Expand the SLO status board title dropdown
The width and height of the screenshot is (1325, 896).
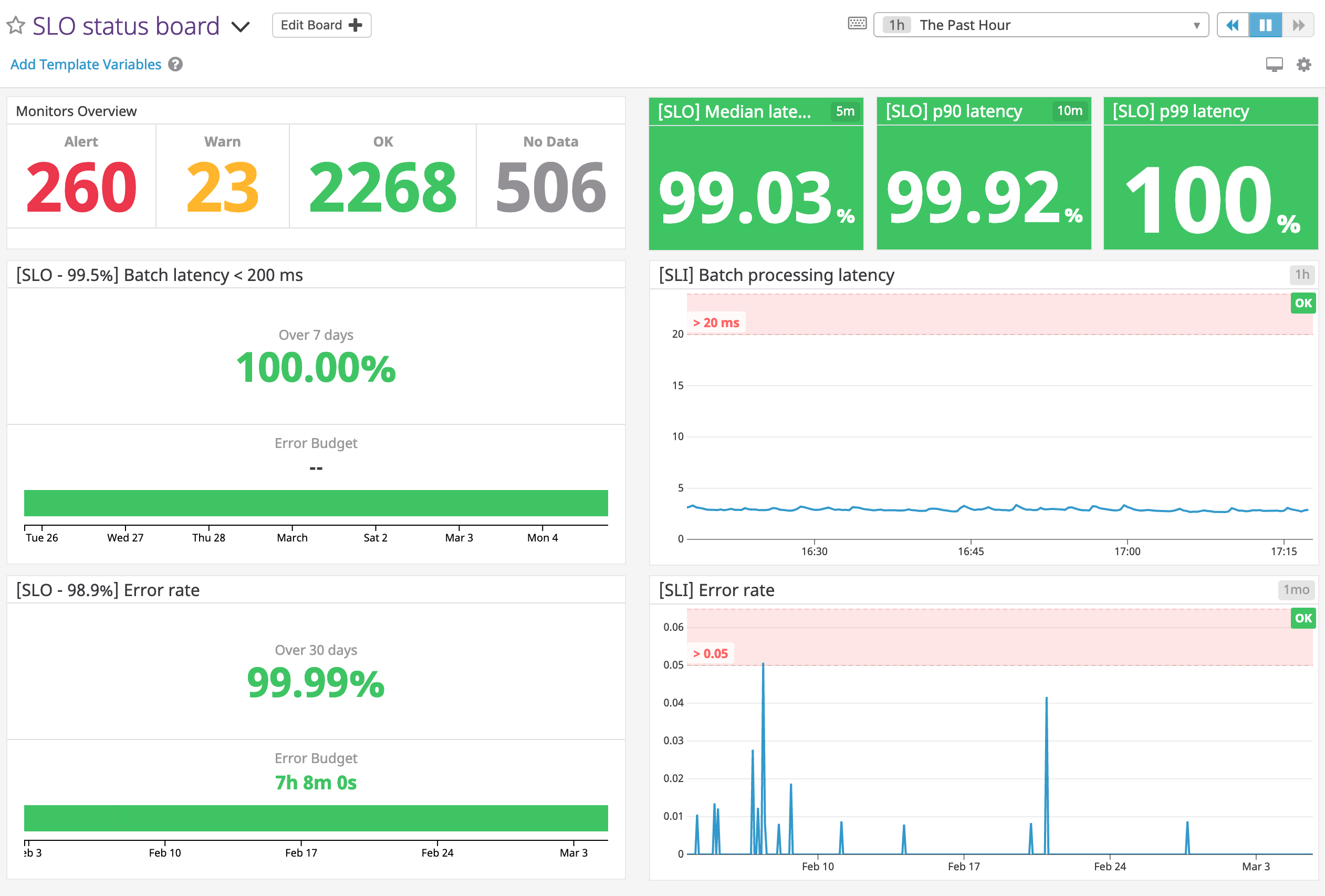point(242,26)
